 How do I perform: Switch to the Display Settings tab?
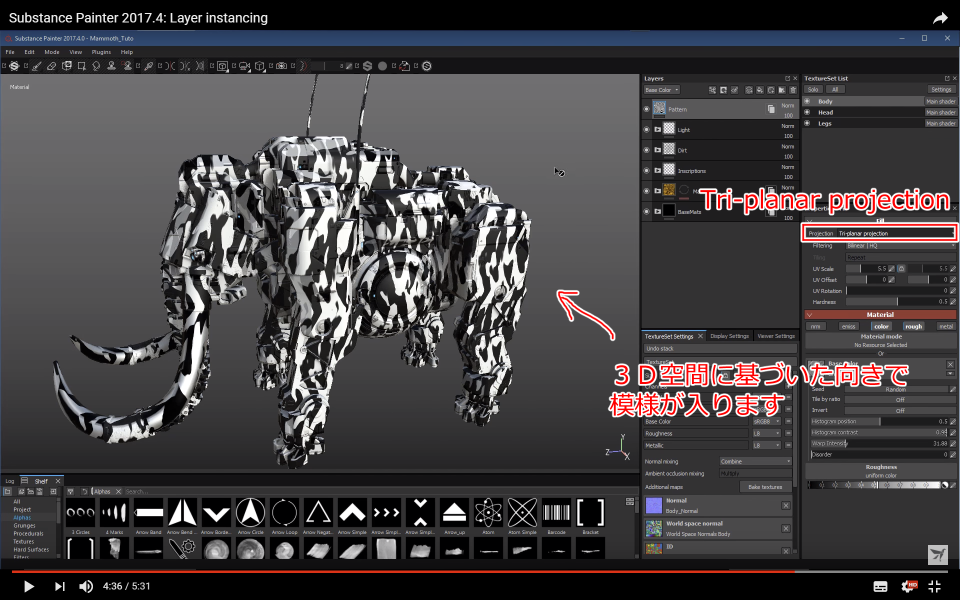(x=729, y=336)
